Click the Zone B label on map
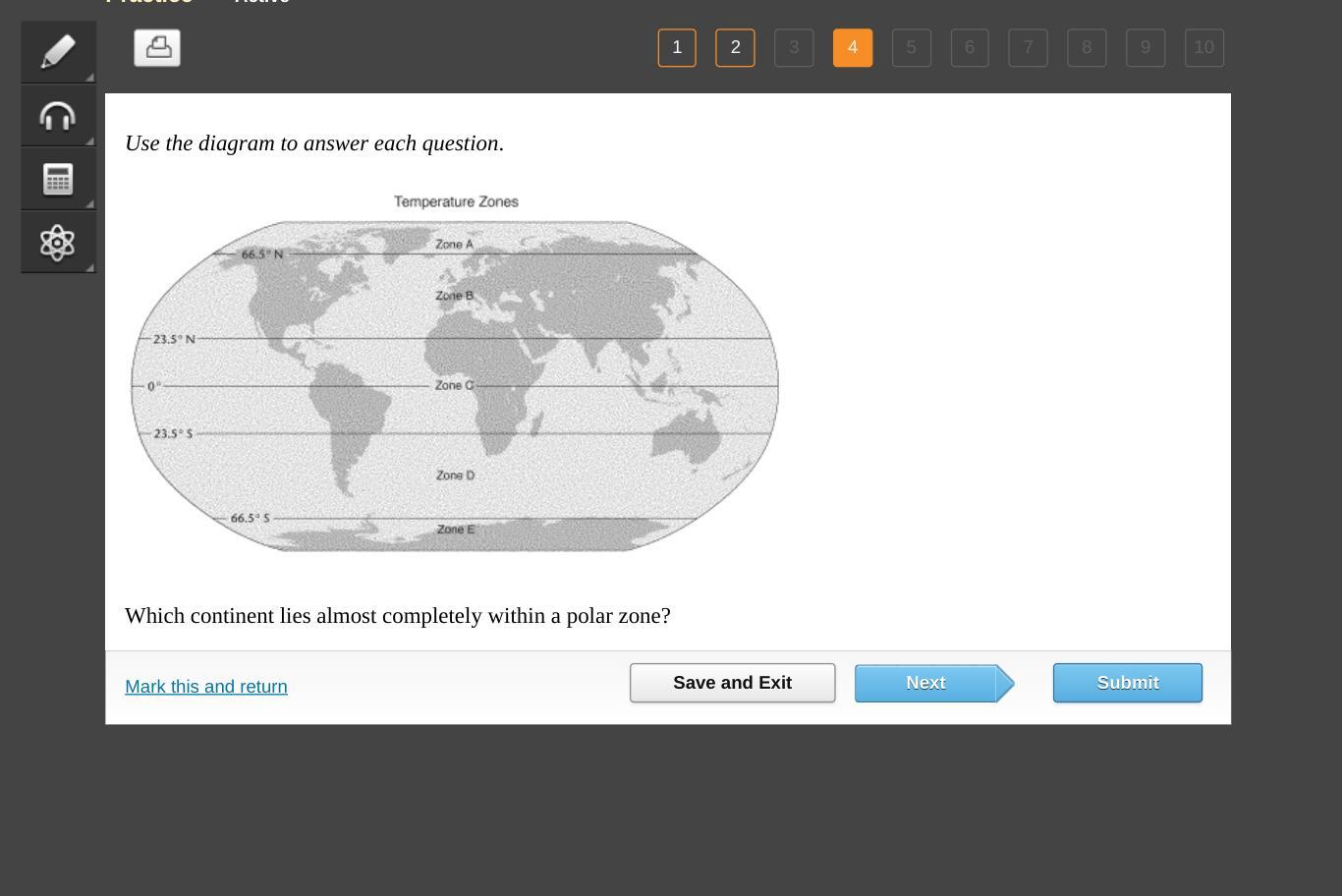This screenshot has width=1342, height=896. (454, 295)
